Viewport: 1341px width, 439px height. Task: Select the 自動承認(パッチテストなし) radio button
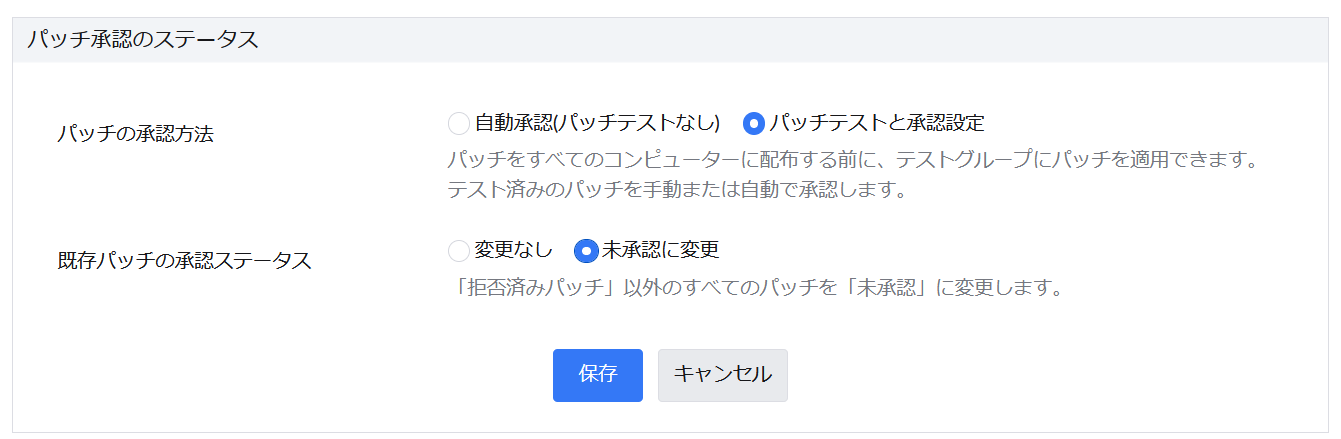point(459,124)
